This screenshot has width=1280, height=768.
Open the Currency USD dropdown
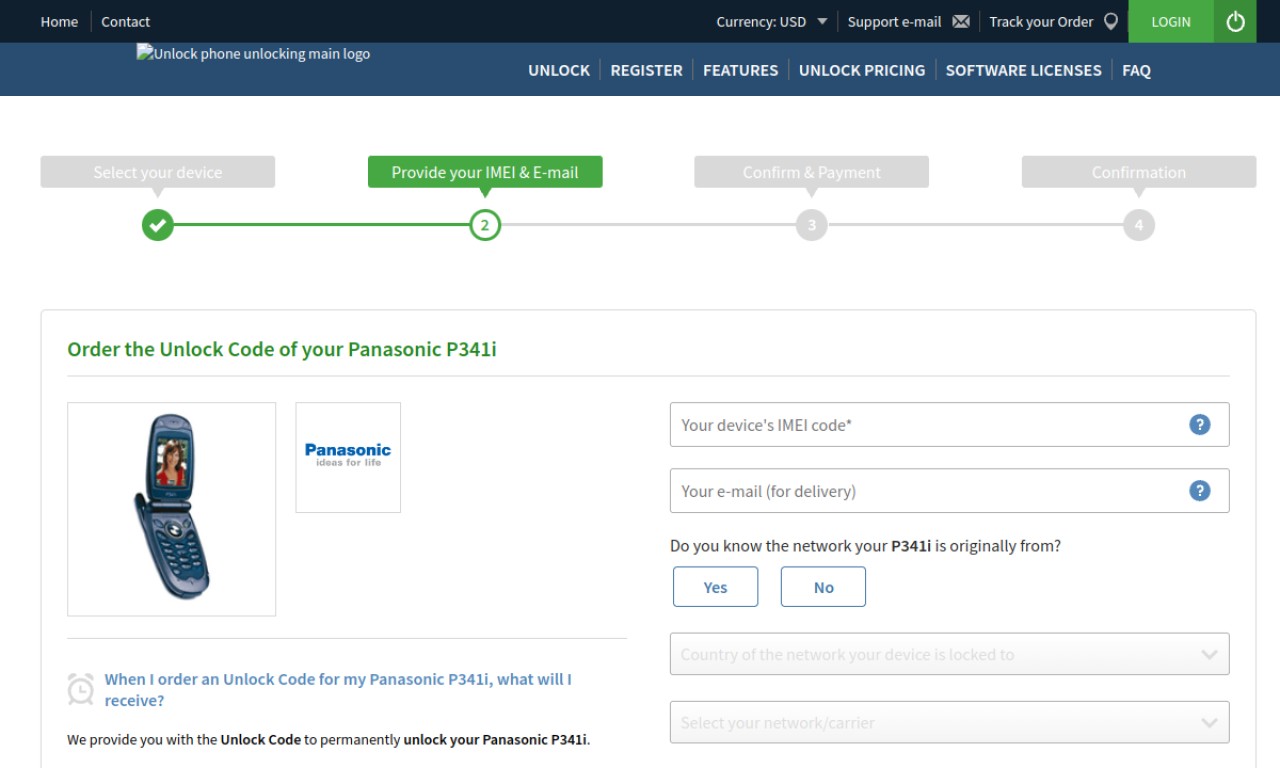pos(771,22)
